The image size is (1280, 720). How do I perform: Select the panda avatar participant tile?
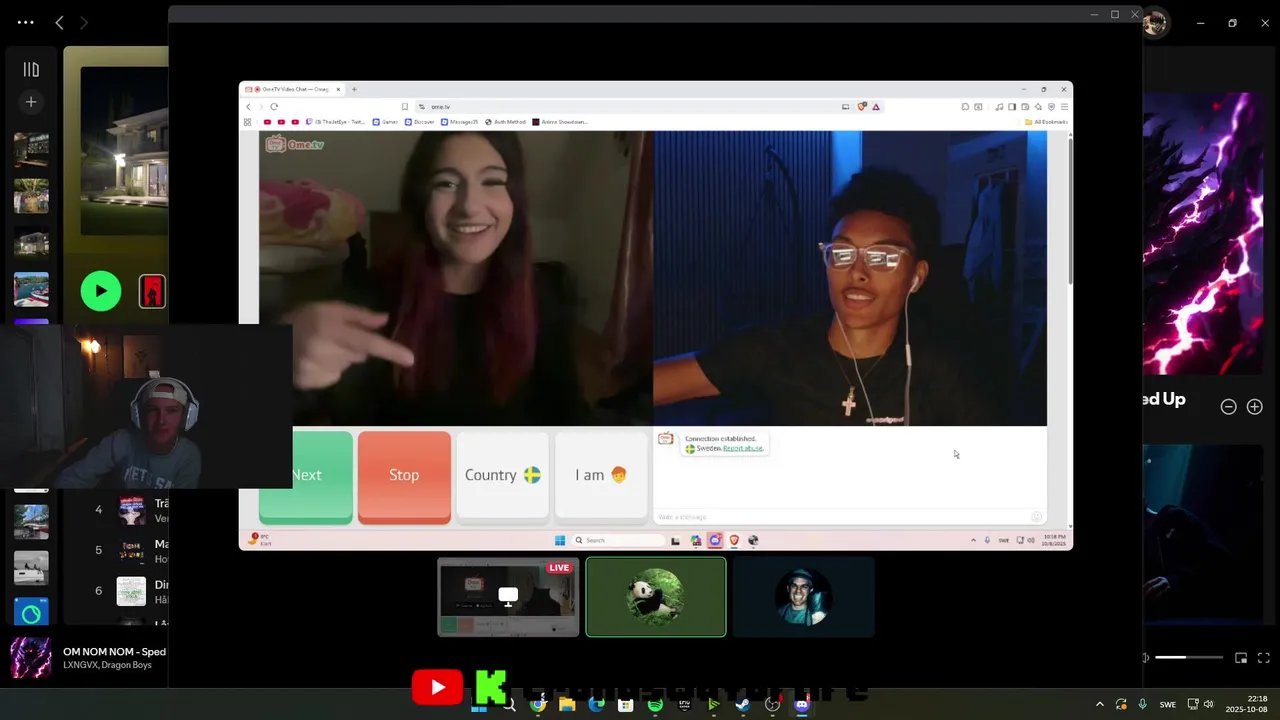[656, 597]
